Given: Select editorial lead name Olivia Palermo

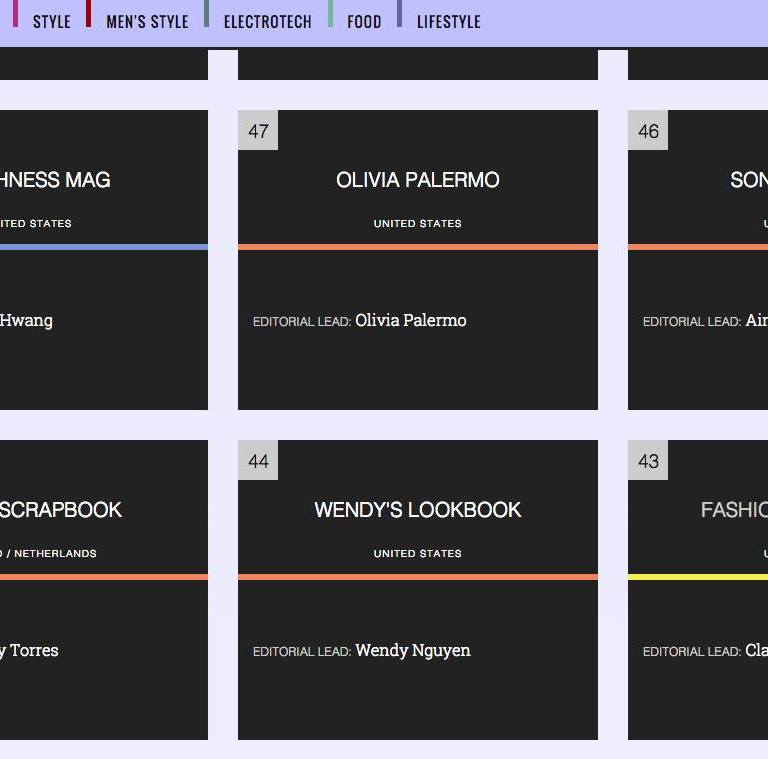Looking at the screenshot, I should point(410,321).
